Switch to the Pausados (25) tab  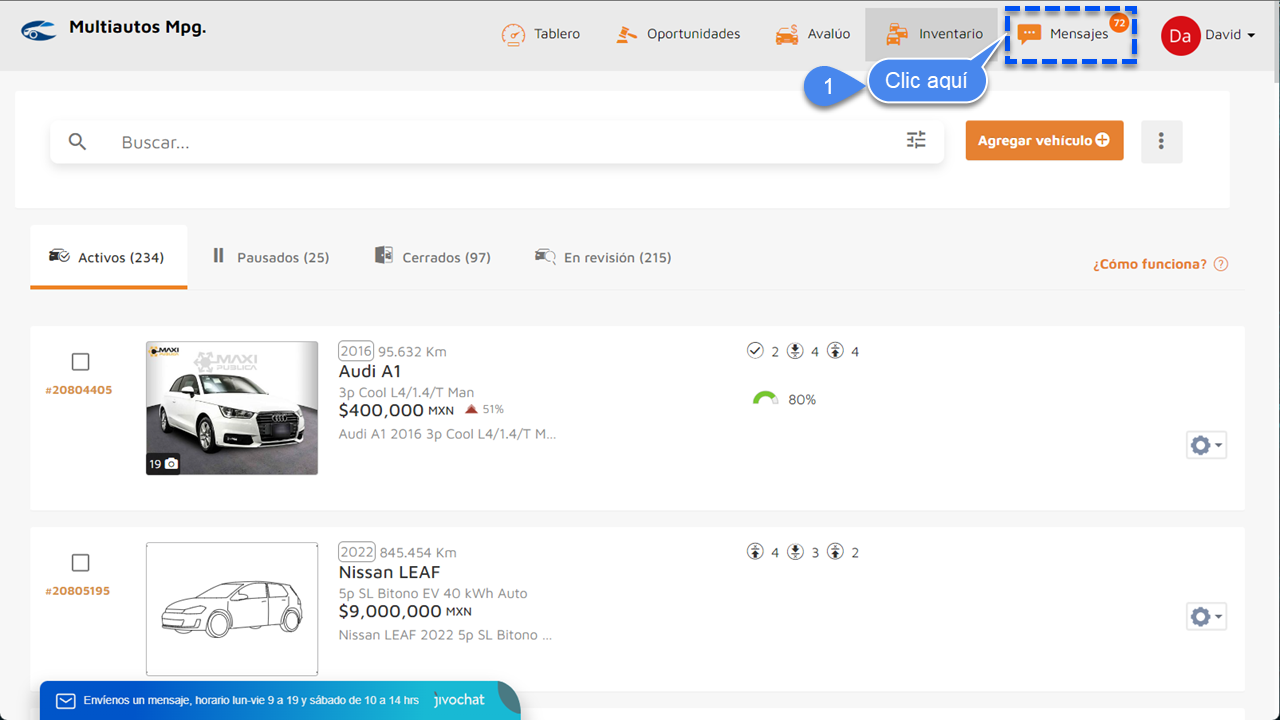click(270, 257)
